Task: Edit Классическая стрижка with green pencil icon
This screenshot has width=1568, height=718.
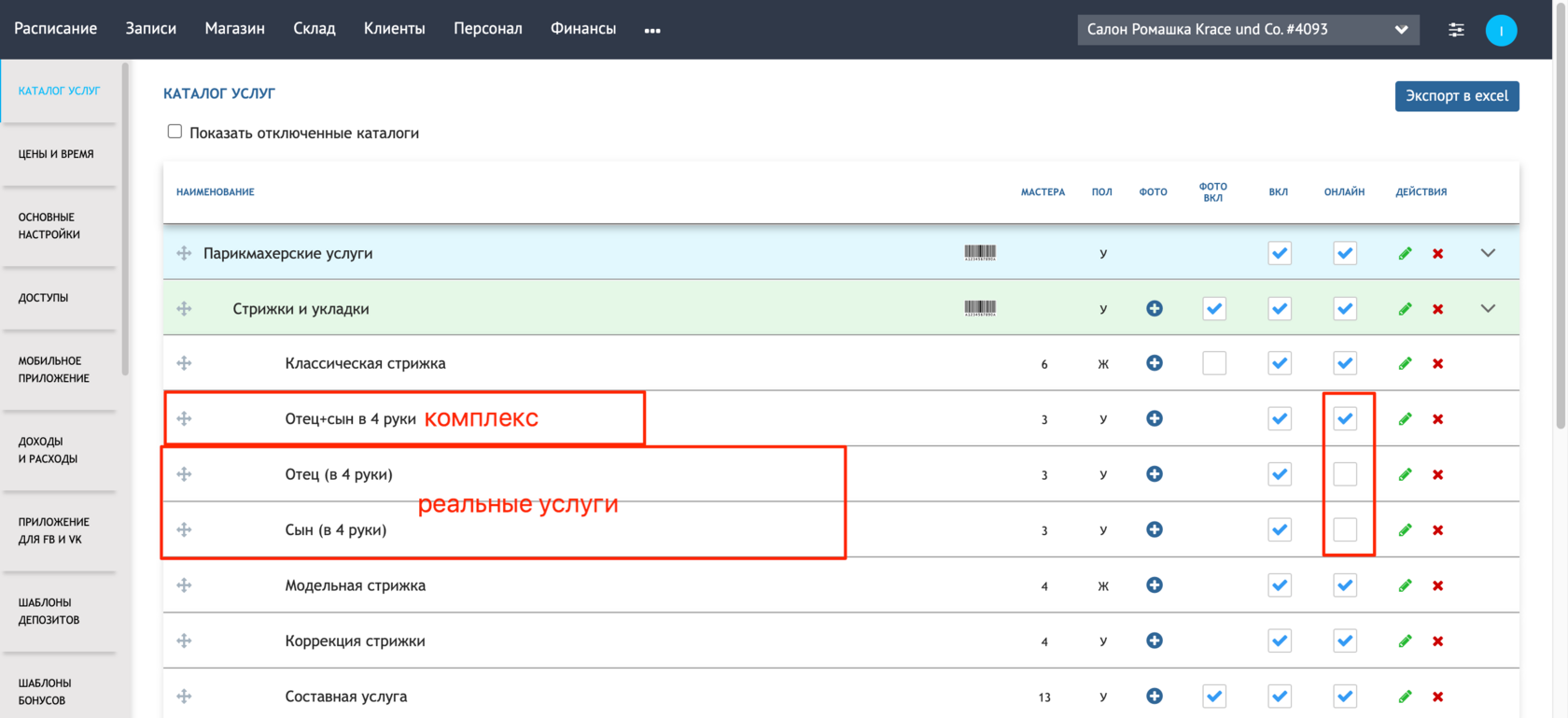Action: (x=1405, y=363)
